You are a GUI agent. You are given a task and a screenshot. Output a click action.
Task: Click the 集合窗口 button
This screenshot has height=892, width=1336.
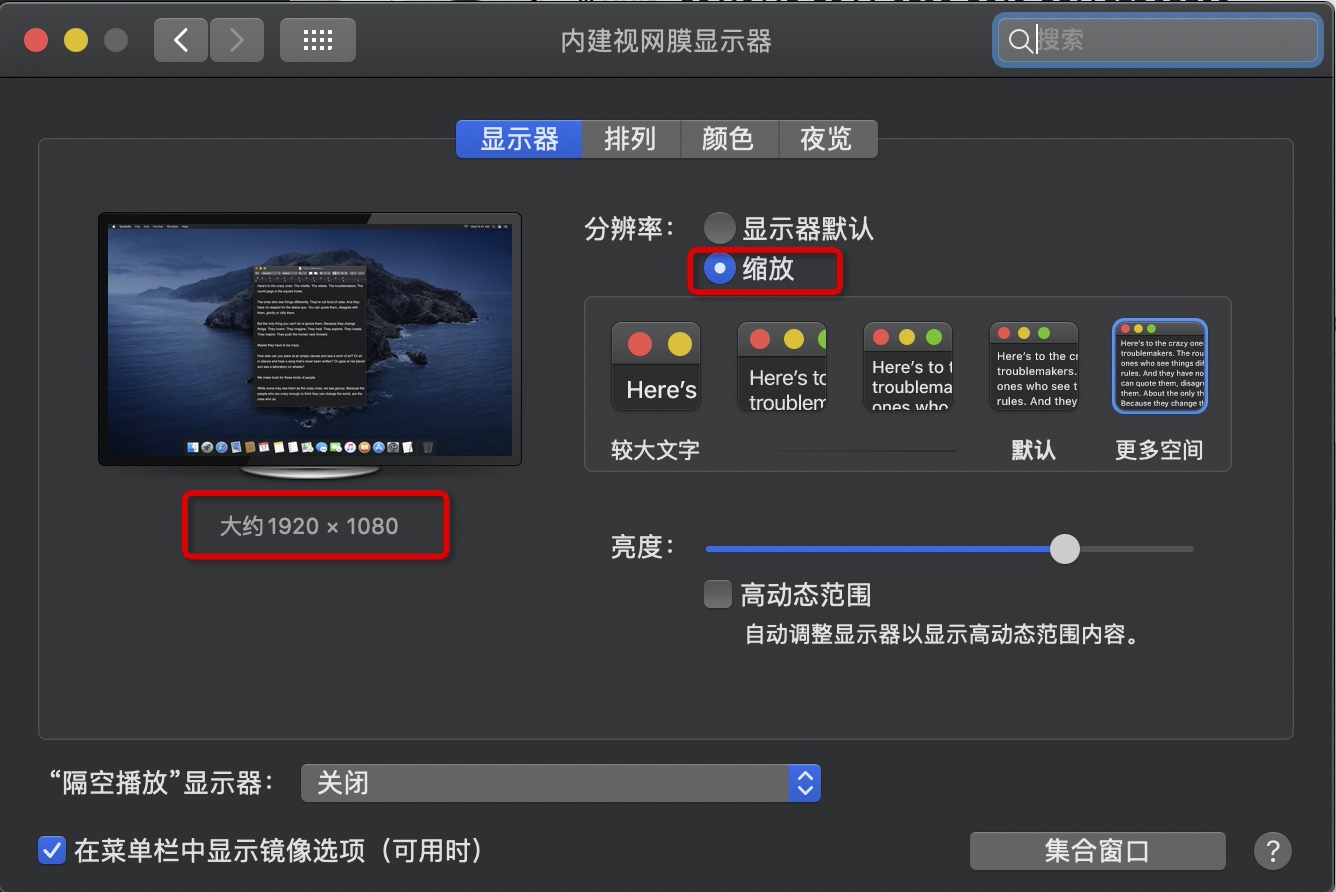(1096, 850)
